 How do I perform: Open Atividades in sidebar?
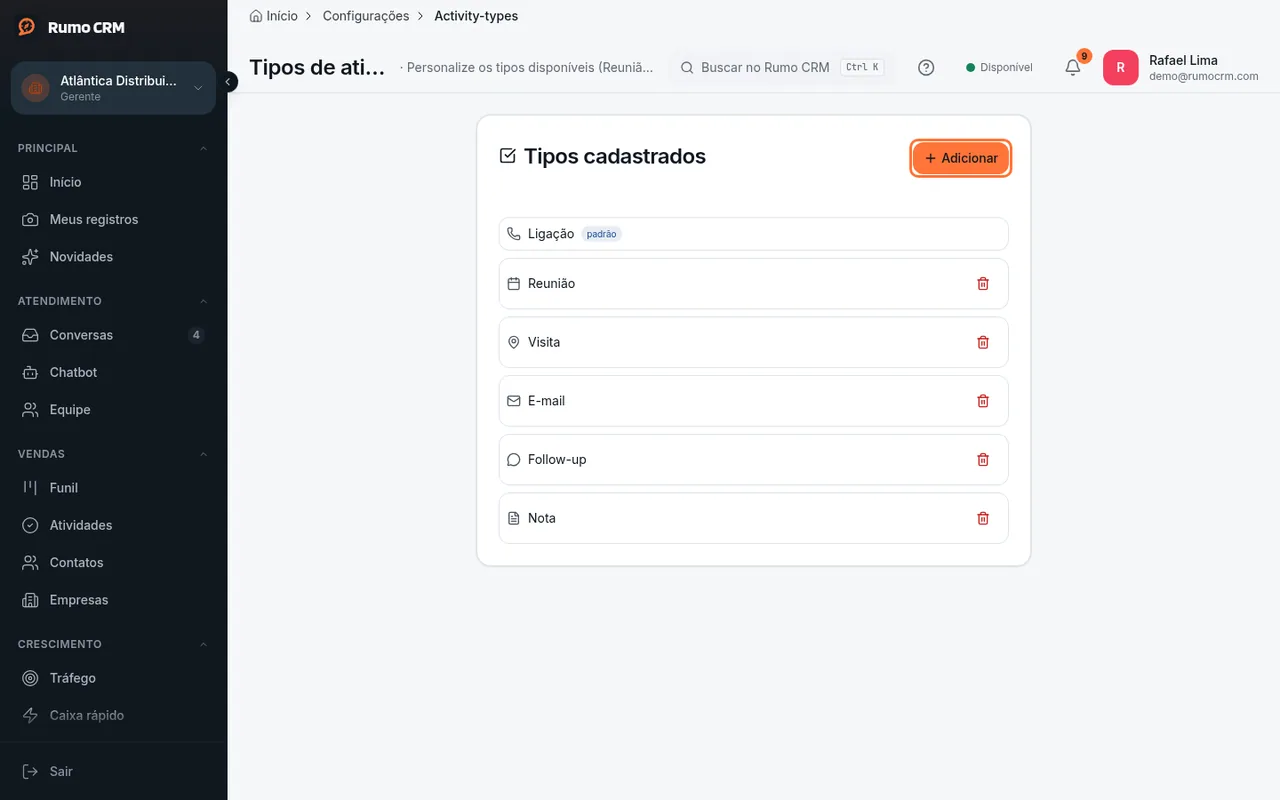[x=113, y=525]
